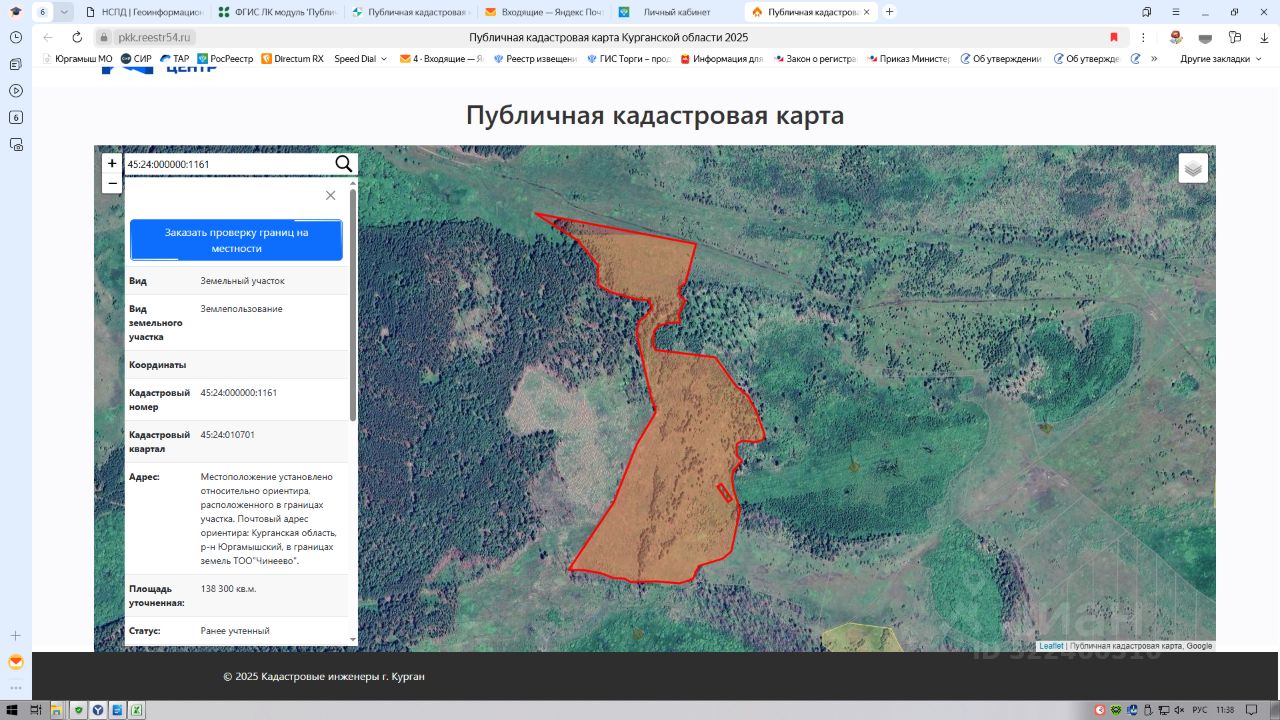Switch the РУС keyboard language
1280x720 pixels.
(1199, 710)
